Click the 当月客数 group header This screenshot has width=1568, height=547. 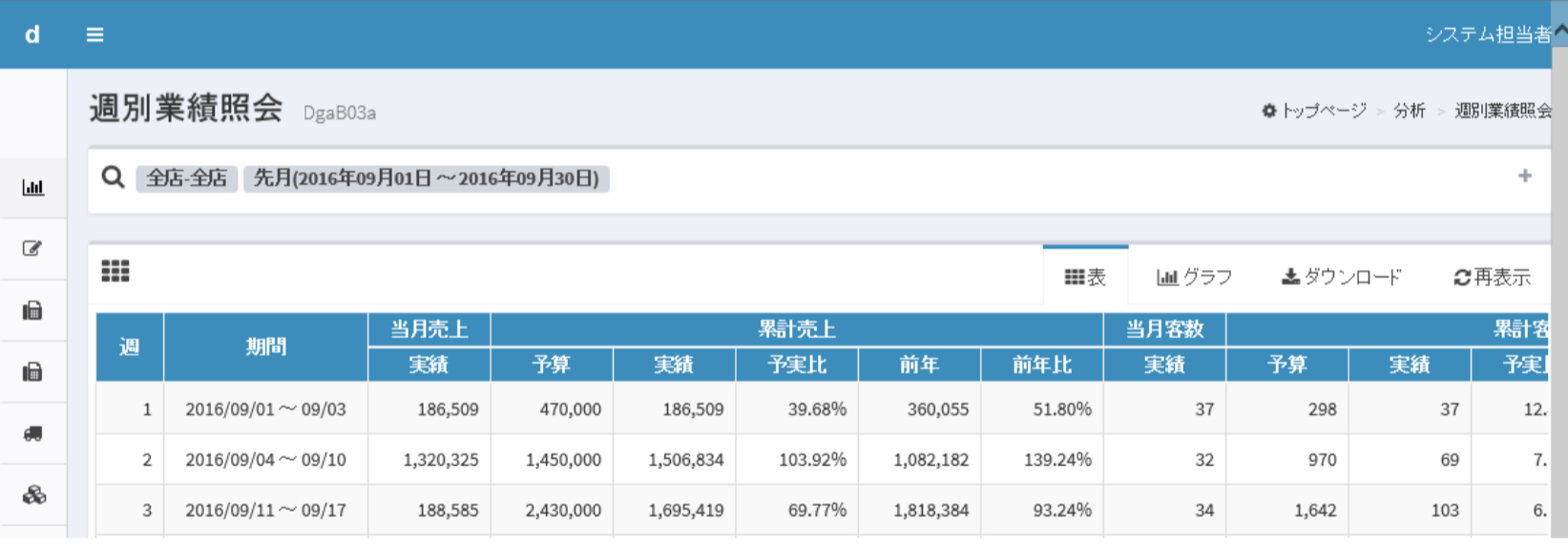point(1164,329)
